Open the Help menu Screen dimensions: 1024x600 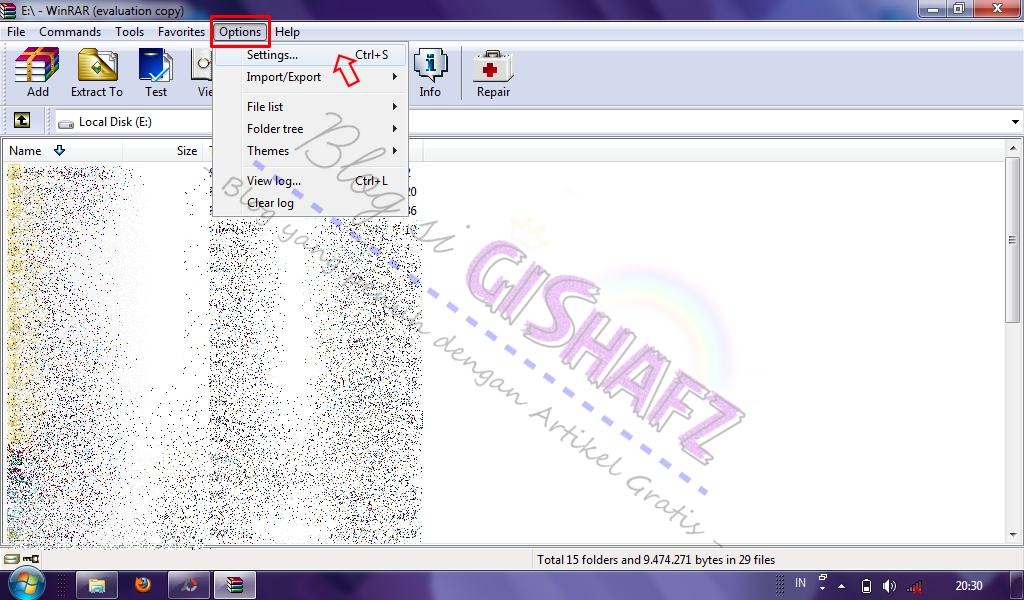[287, 31]
